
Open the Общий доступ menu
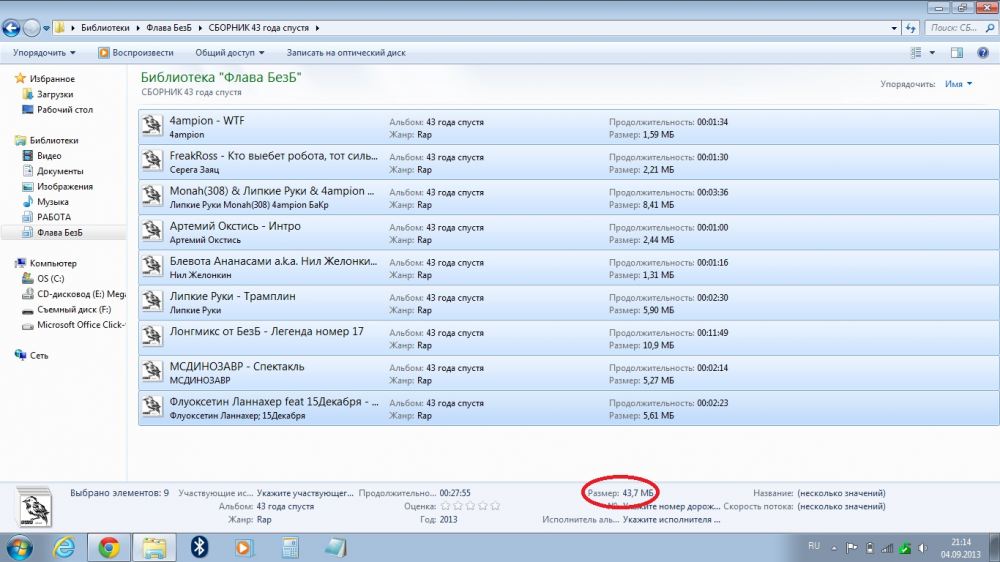click(x=230, y=53)
